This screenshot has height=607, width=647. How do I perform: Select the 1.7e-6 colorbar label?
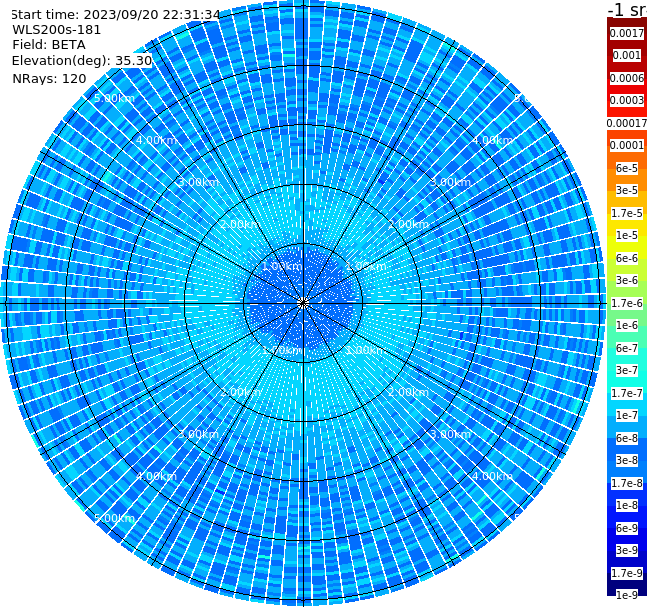[x=627, y=303]
